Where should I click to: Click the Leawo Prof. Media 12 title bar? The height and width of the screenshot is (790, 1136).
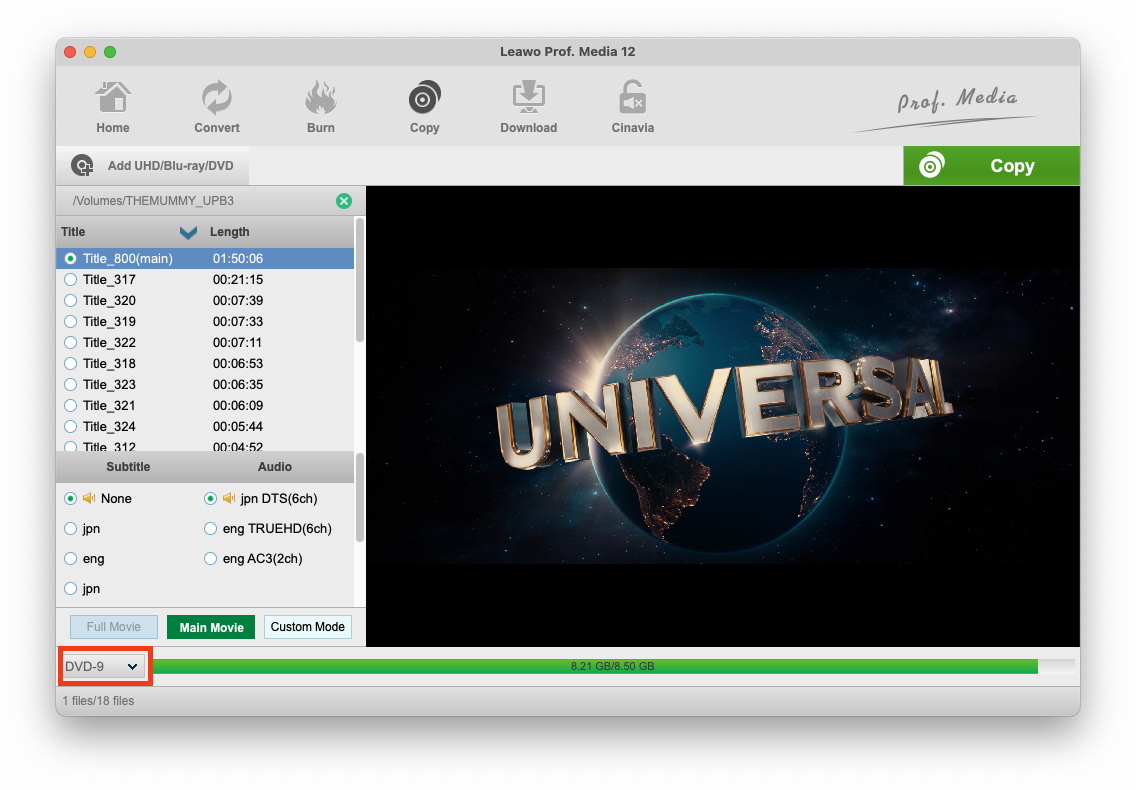point(567,51)
